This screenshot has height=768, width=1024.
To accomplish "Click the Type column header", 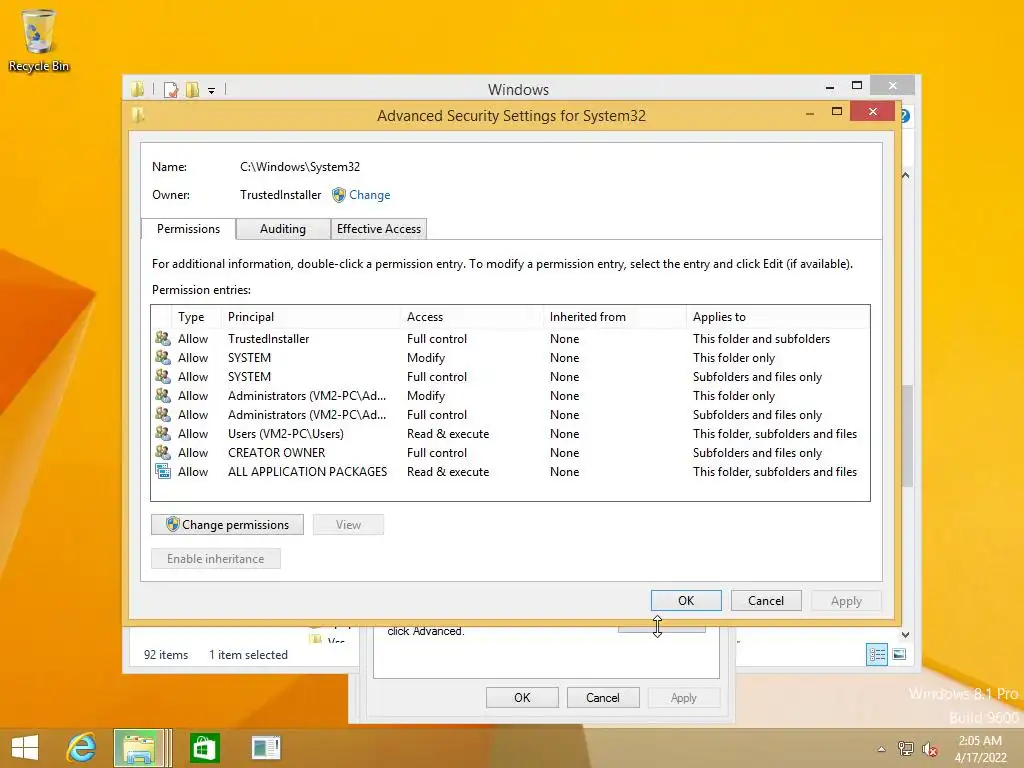I will (196, 317).
